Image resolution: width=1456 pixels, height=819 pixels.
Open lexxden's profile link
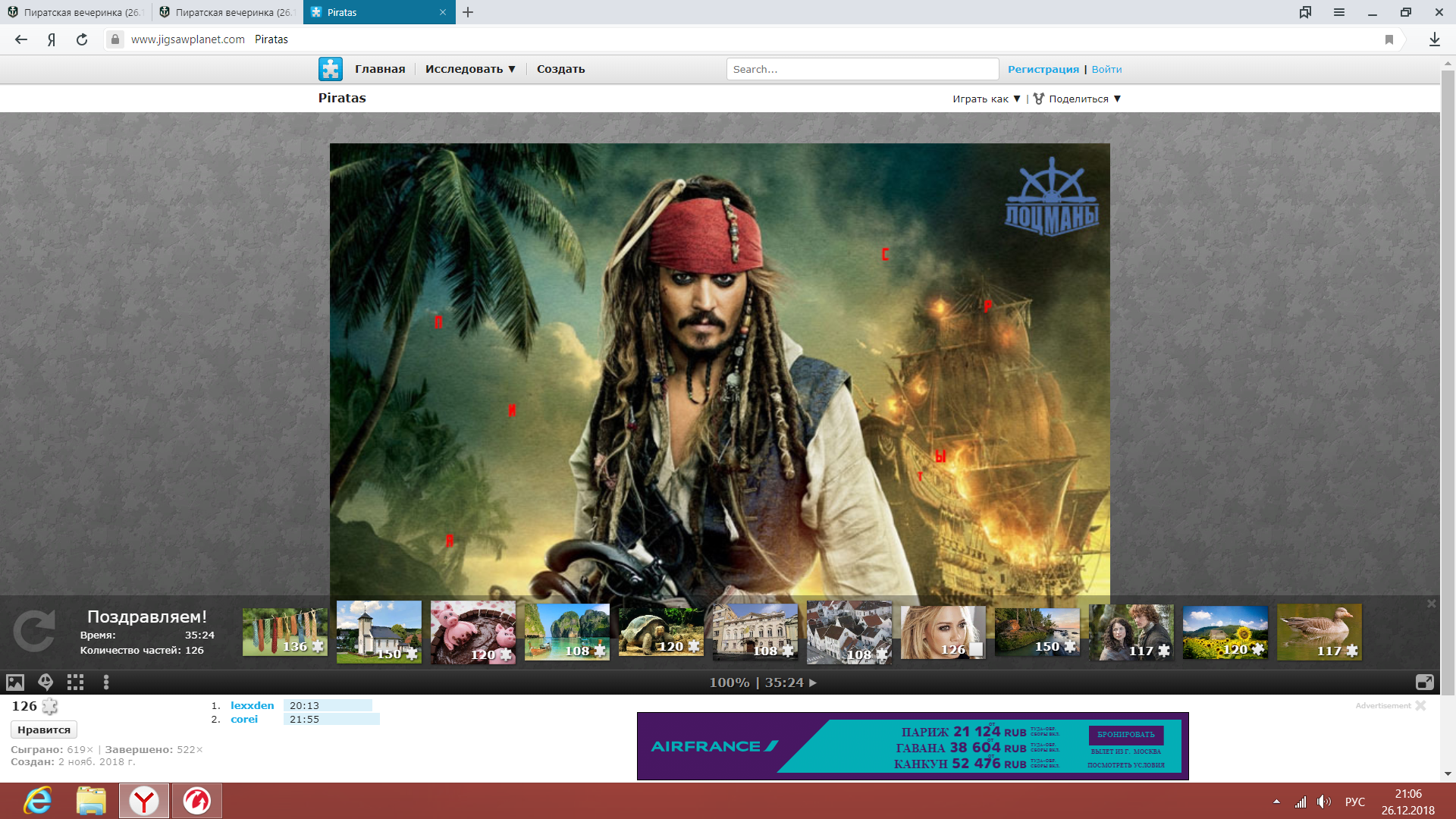coord(252,705)
